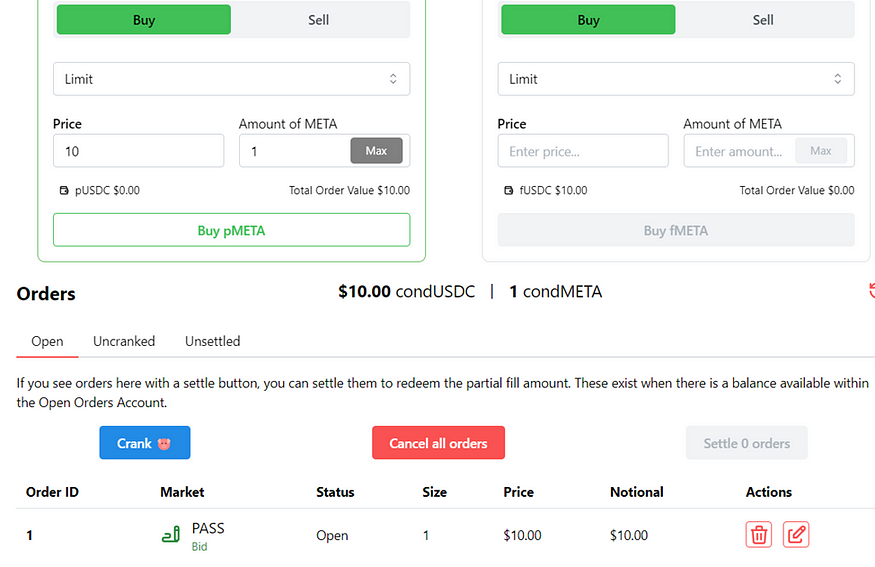Edit order 1 with the pencil icon
This screenshot has width=875, height=567.
796,534
